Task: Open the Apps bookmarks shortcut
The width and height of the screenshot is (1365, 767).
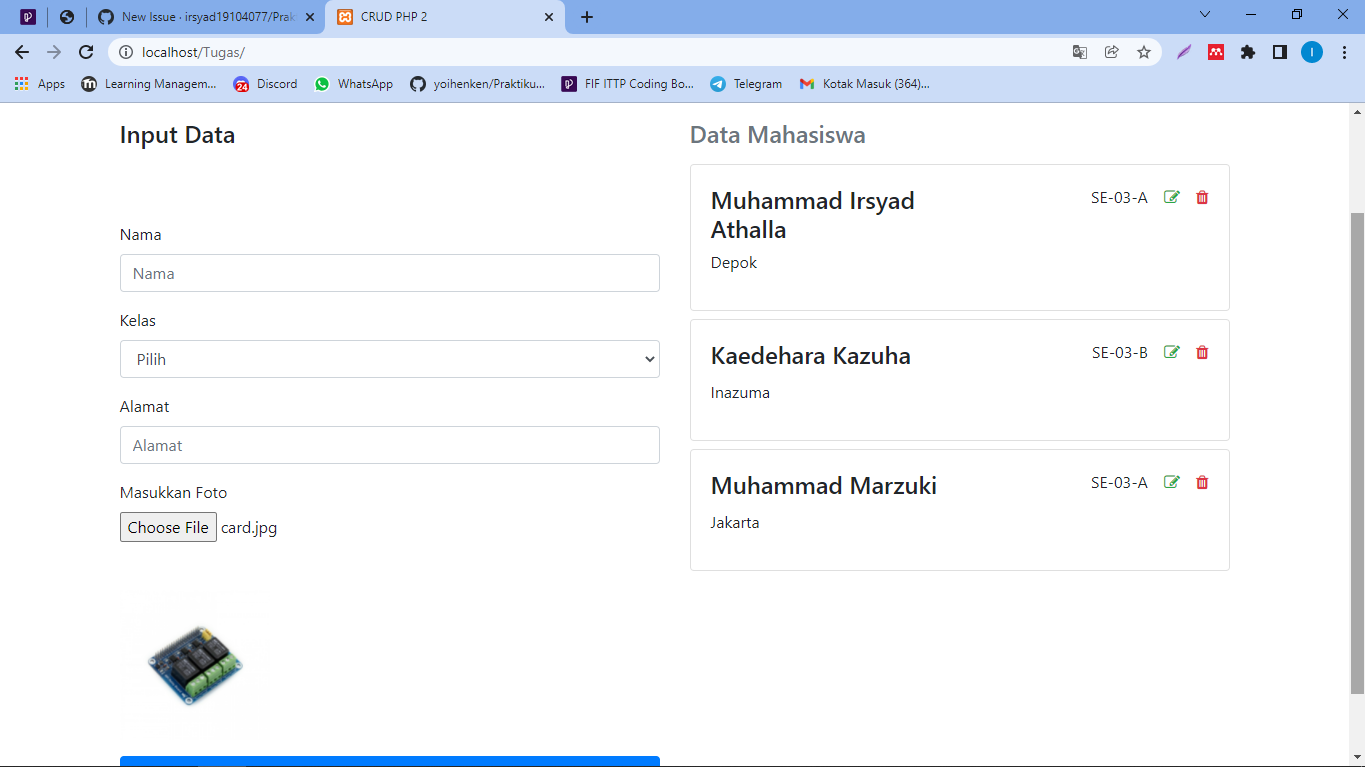Action: (x=40, y=84)
